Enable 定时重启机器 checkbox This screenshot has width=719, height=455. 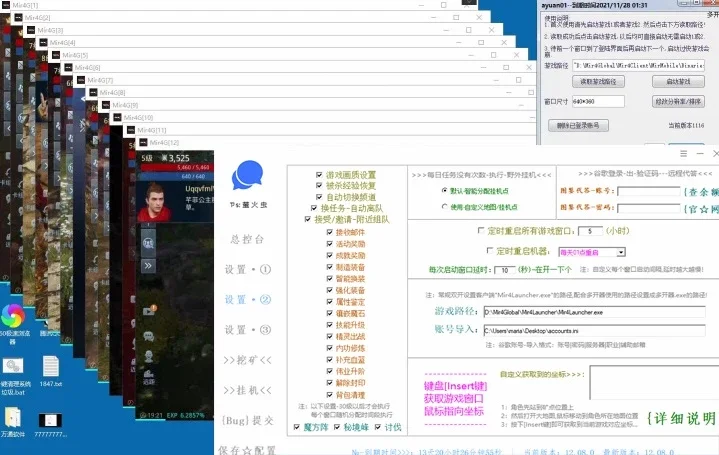pyautogui.click(x=490, y=250)
